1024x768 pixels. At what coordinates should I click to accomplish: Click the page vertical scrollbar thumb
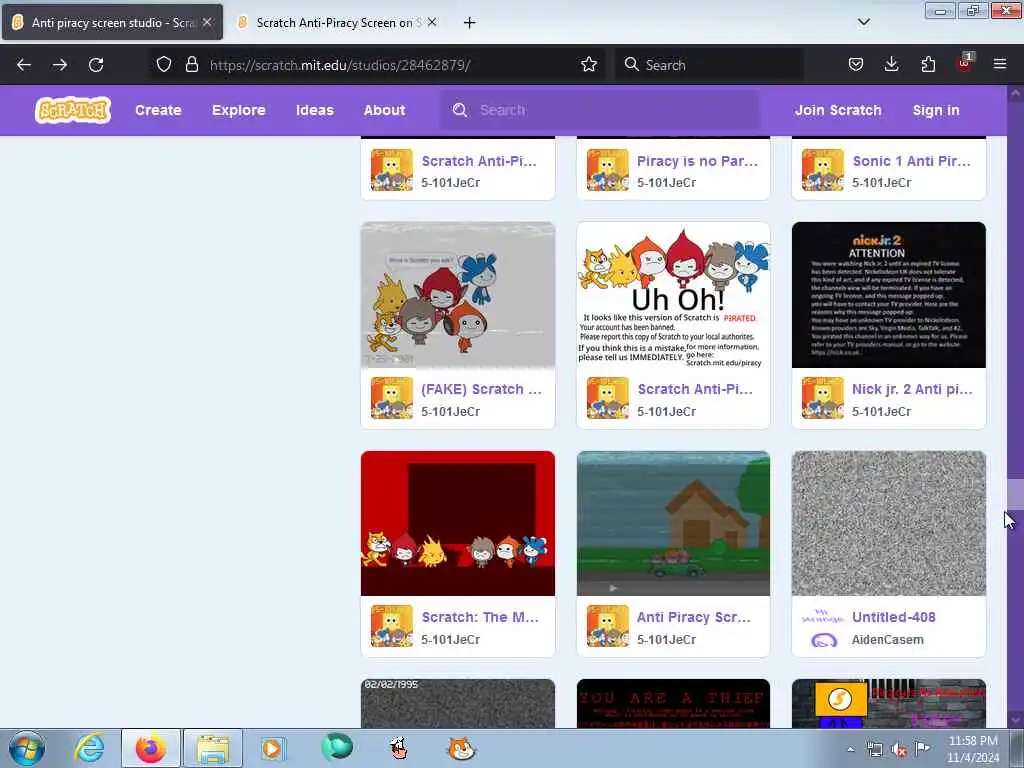coord(1015,494)
